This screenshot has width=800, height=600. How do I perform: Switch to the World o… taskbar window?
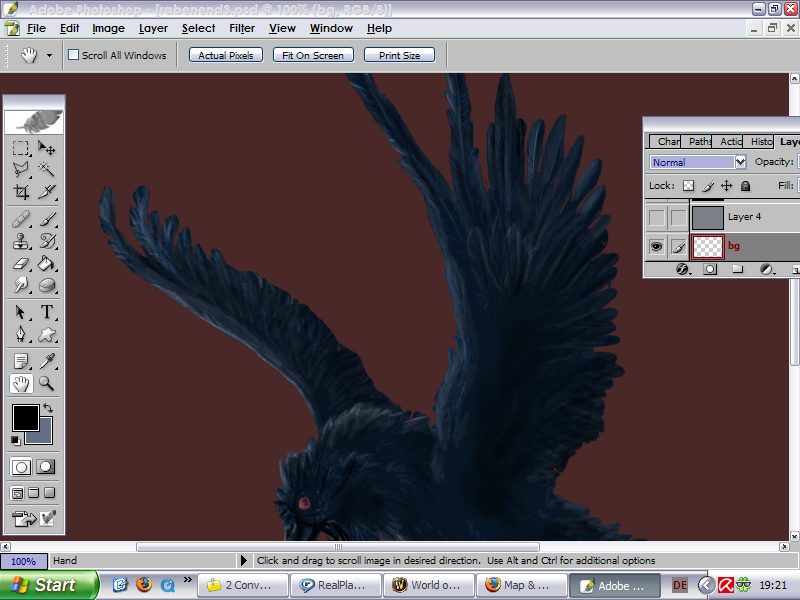click(x=428, y=585)
